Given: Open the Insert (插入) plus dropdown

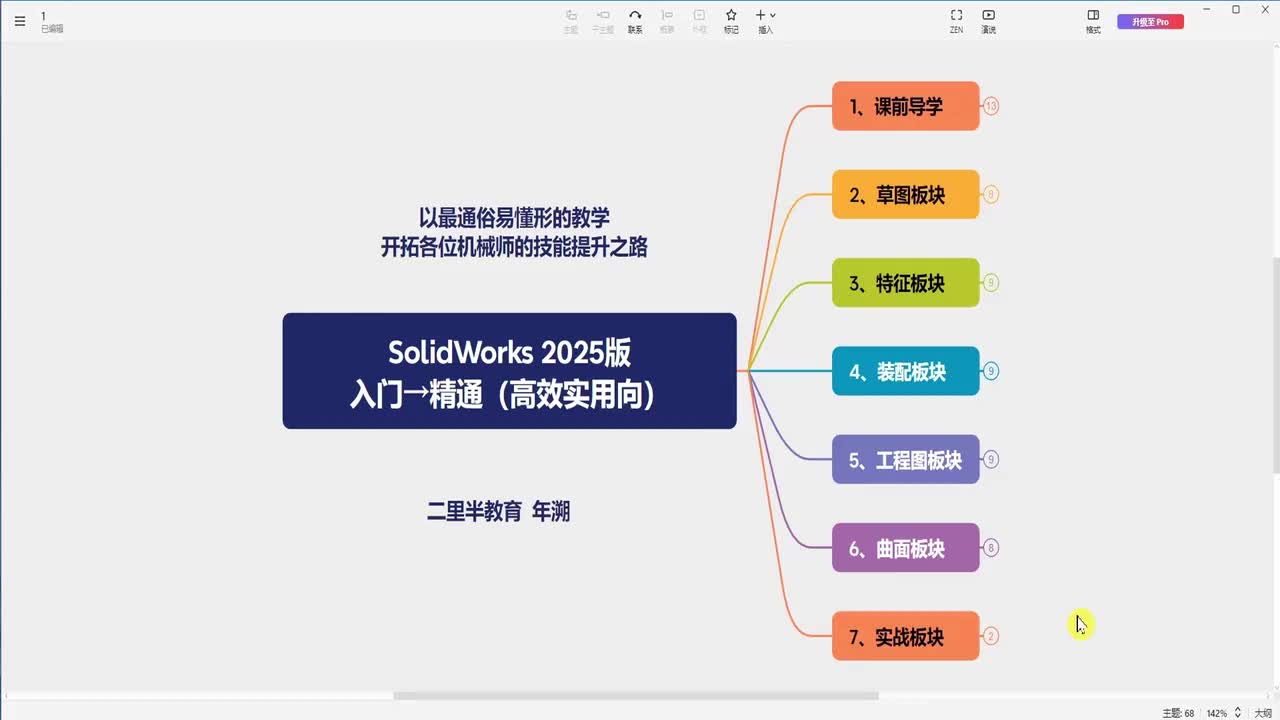Looking at the screenshot, I should [x=765, y=21].
